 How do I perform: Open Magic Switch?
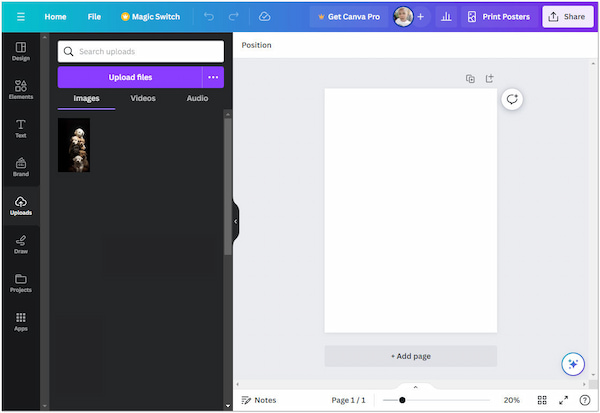(150, 17)
